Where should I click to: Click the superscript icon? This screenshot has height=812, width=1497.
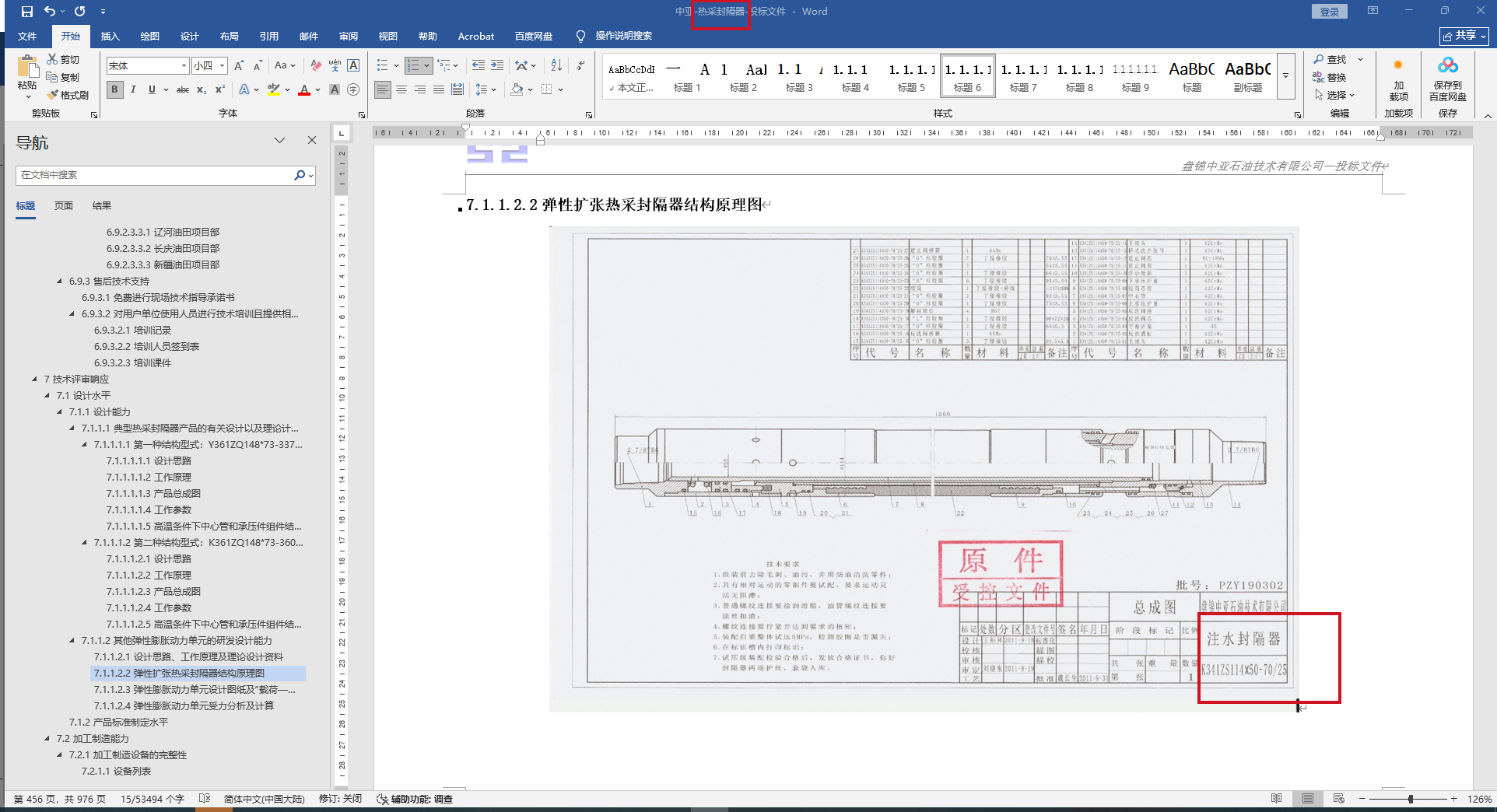point(220,90)
